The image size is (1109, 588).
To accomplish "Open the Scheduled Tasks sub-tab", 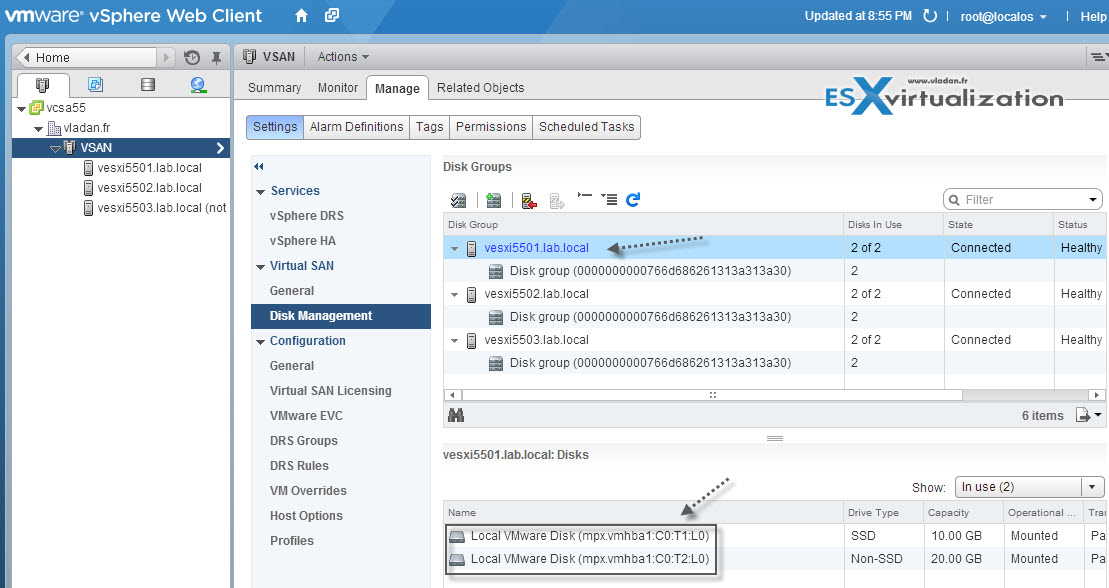I will coord(586,127).
